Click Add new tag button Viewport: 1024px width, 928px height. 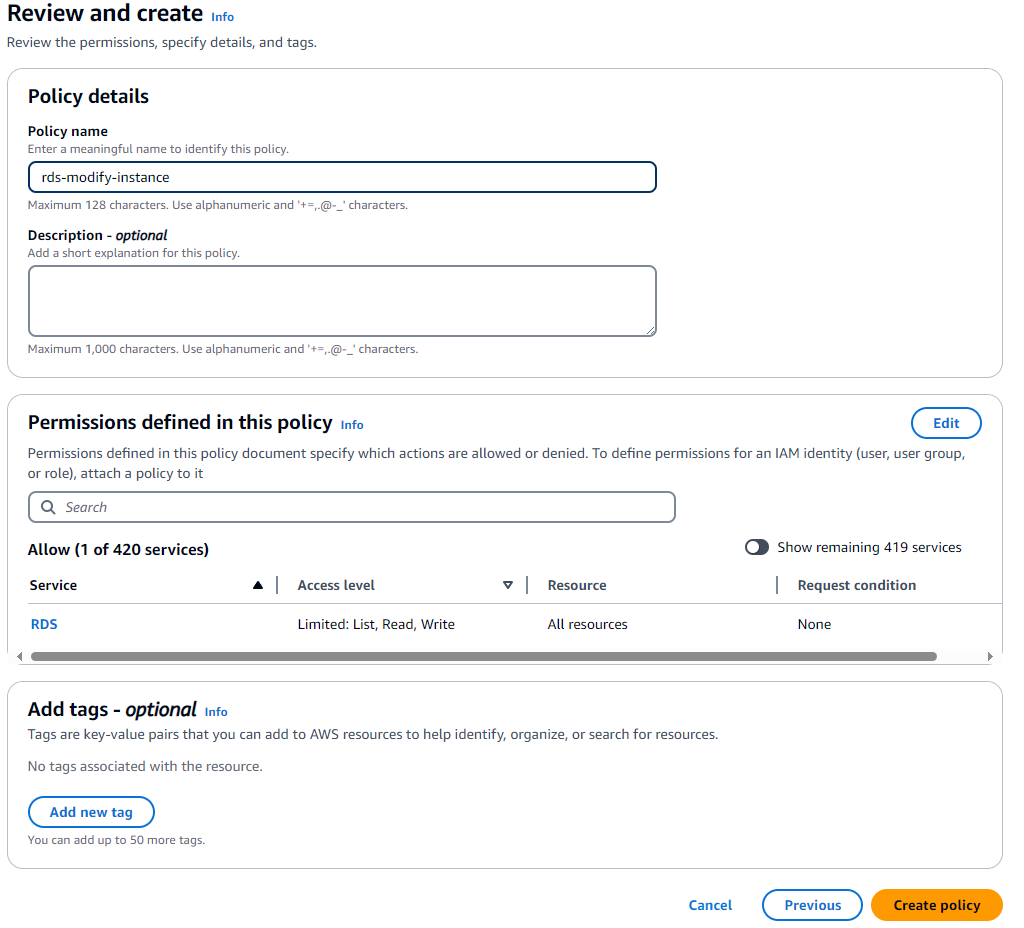point(91,812)
